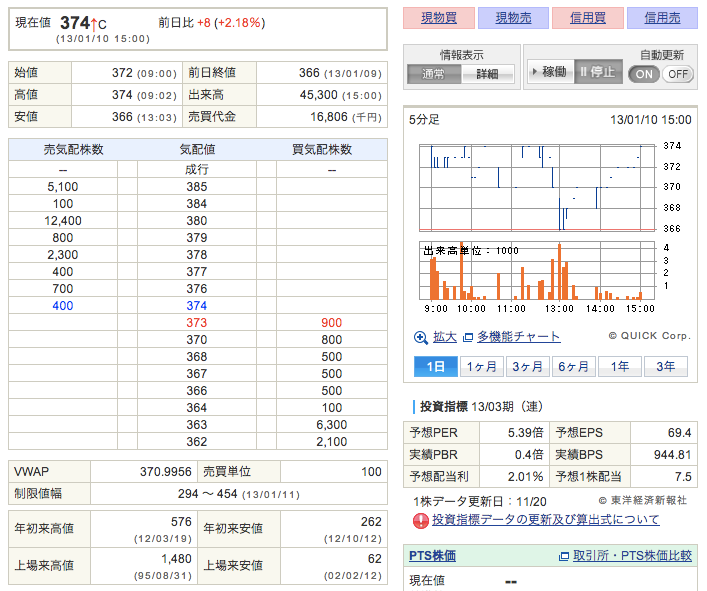
Task: Click the 実績BPS value 944.81
Action: point(672,455)
